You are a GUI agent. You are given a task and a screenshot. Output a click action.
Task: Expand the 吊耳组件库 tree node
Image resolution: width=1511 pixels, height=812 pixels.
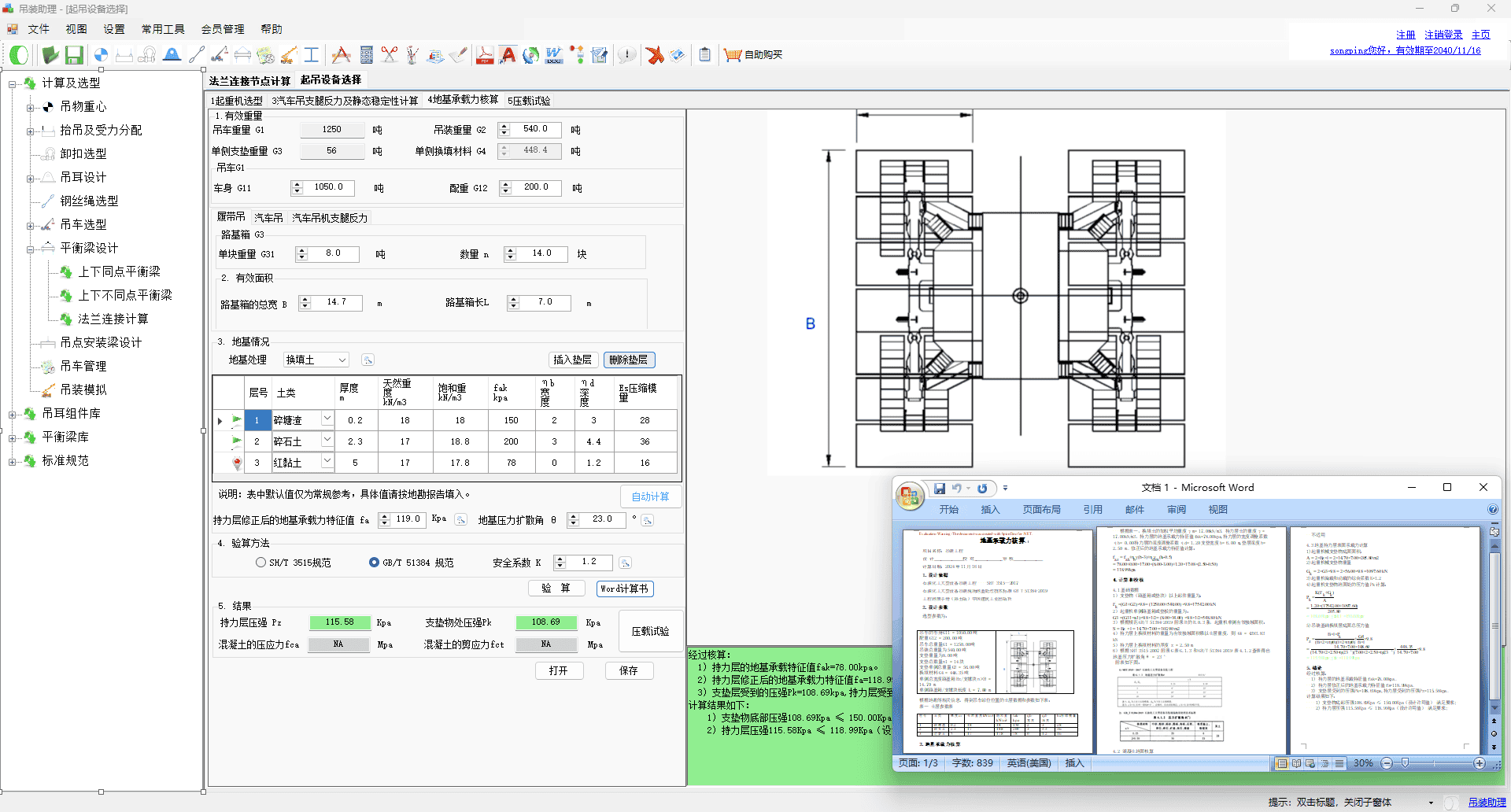click(12, 414)
